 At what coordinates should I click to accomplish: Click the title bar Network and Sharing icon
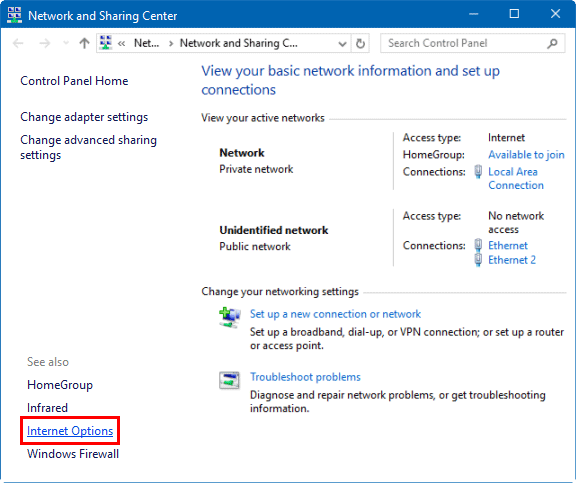[x=14, y=15]
